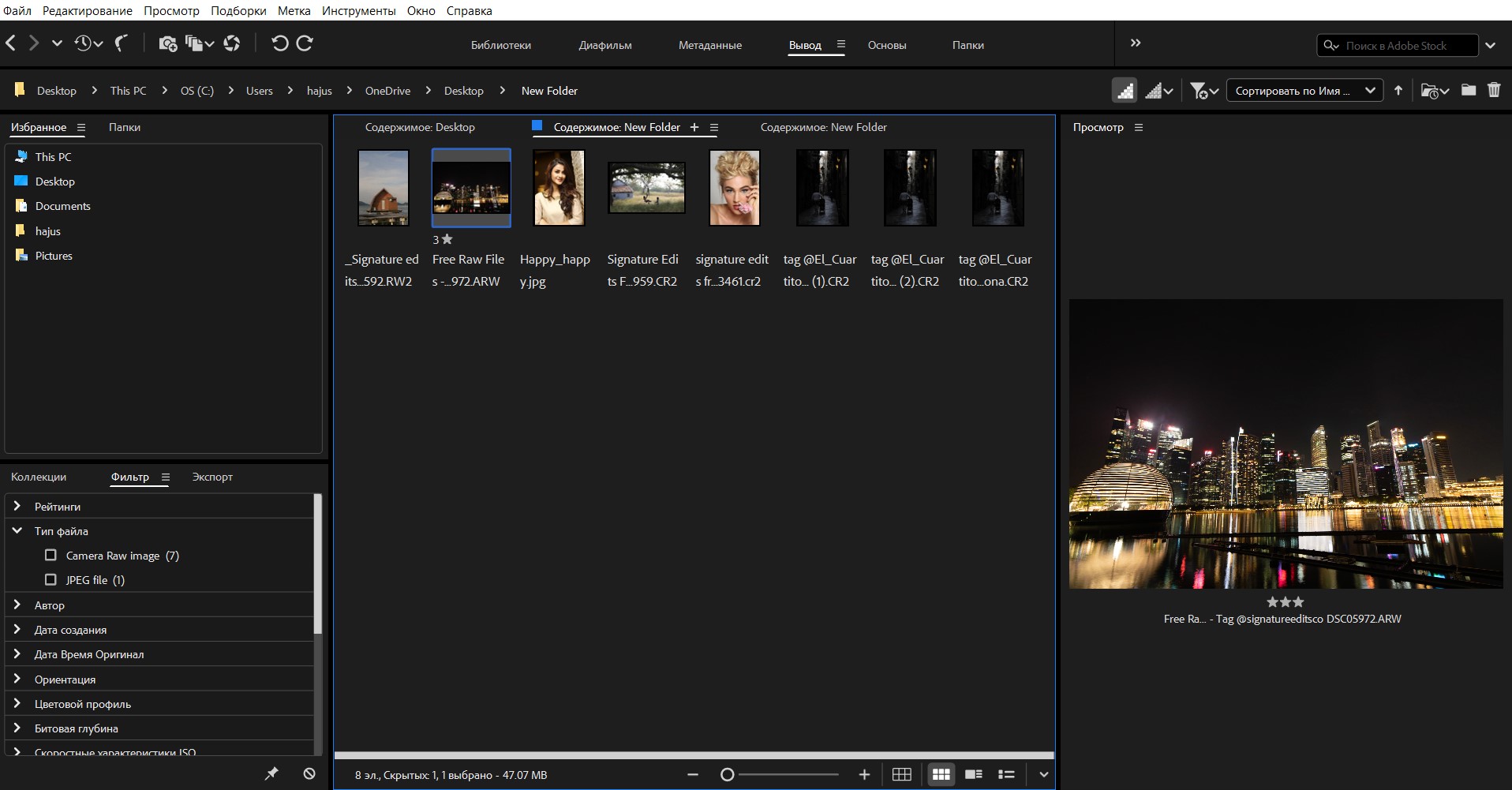Switch to the Метаданные workspace
Viewport: 1512px width, 790px height.
click(x=709, y=45)
